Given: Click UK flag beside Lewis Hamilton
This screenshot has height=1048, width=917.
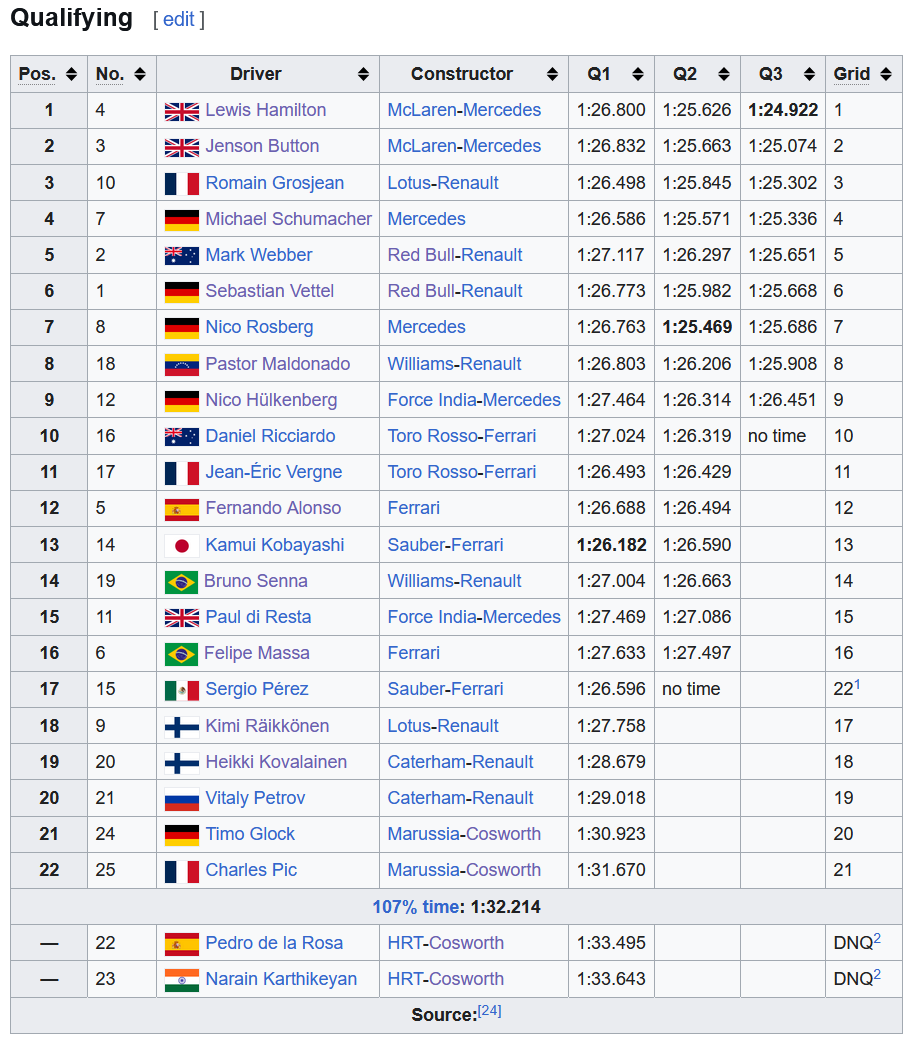Looking at the screenshot, I should (182, 112).
